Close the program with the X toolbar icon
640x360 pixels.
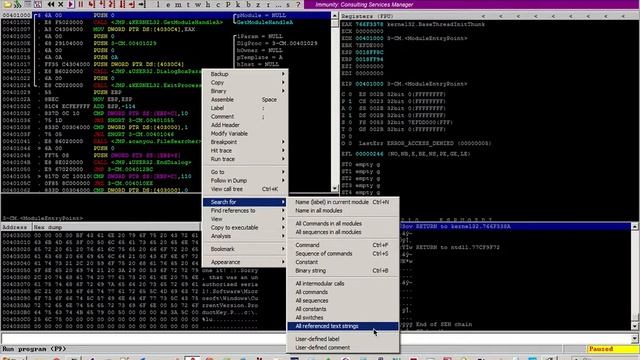(60, 4)
